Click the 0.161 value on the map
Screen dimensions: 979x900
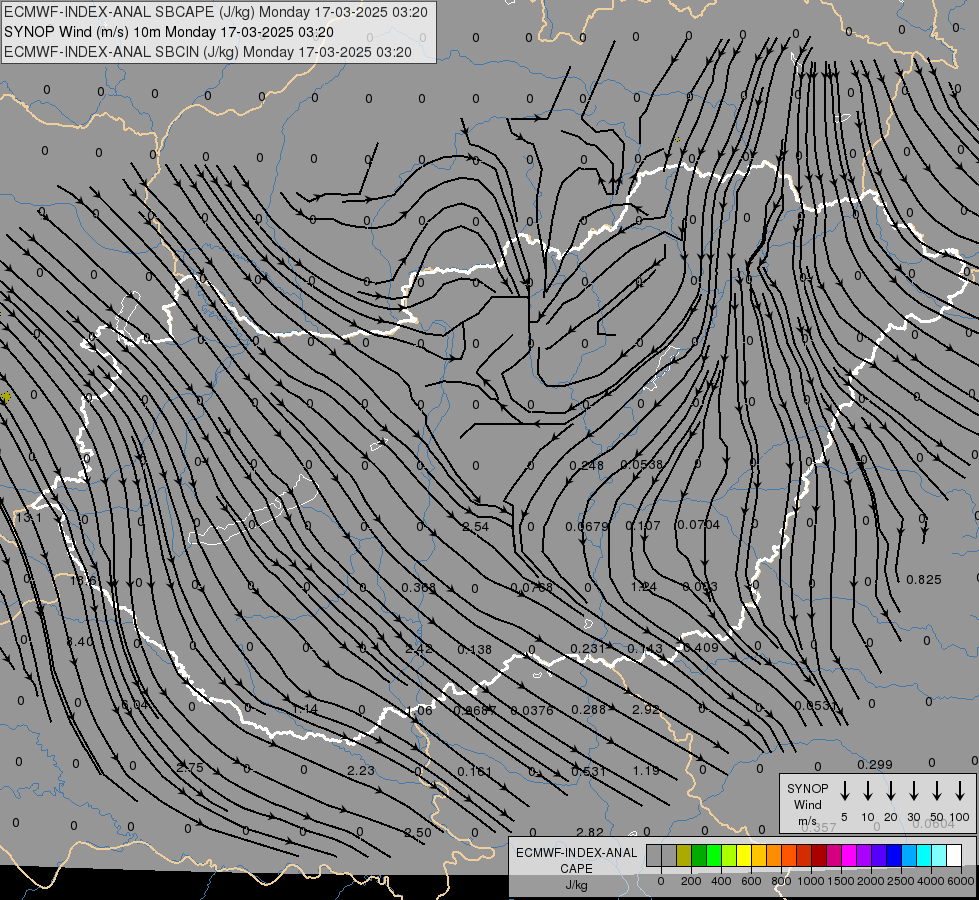[475, 771]
